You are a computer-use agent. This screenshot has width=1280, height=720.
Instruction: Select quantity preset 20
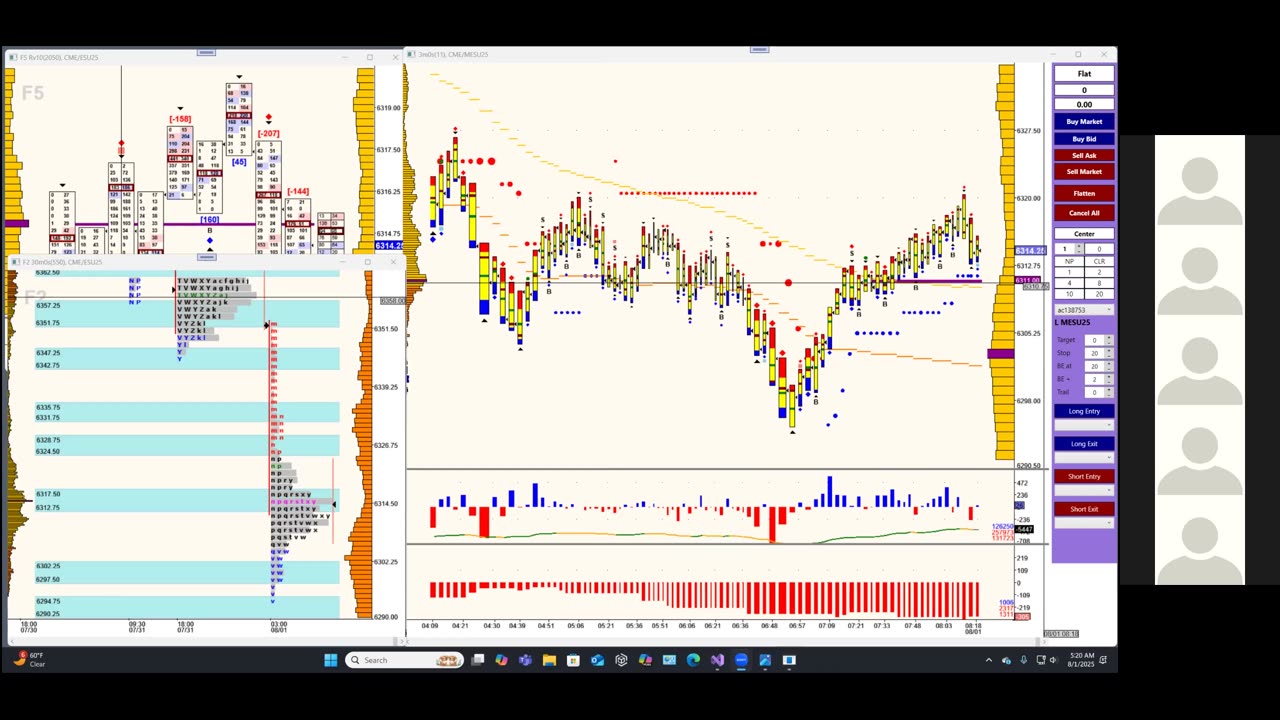1099,294
